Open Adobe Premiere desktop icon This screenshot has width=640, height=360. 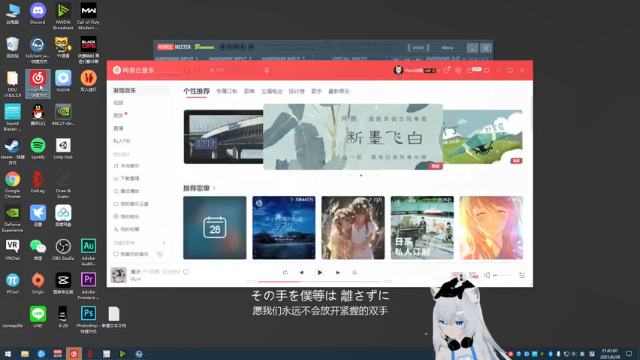88,286
